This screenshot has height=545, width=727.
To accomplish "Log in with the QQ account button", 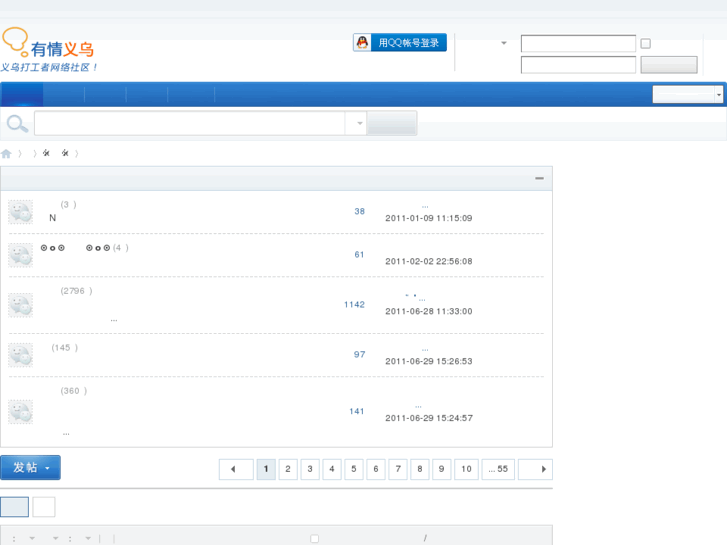I will [400, 43].
